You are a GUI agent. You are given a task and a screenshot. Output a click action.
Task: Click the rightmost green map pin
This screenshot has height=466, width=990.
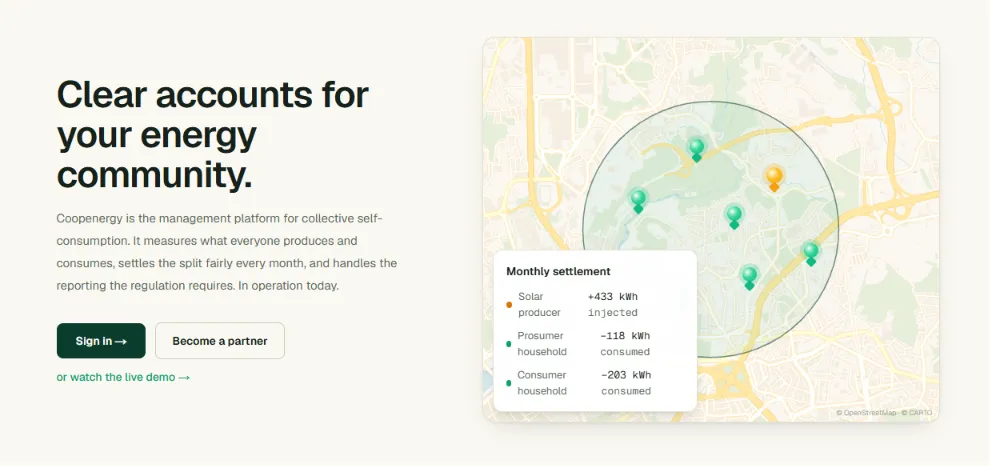(811, 254)
